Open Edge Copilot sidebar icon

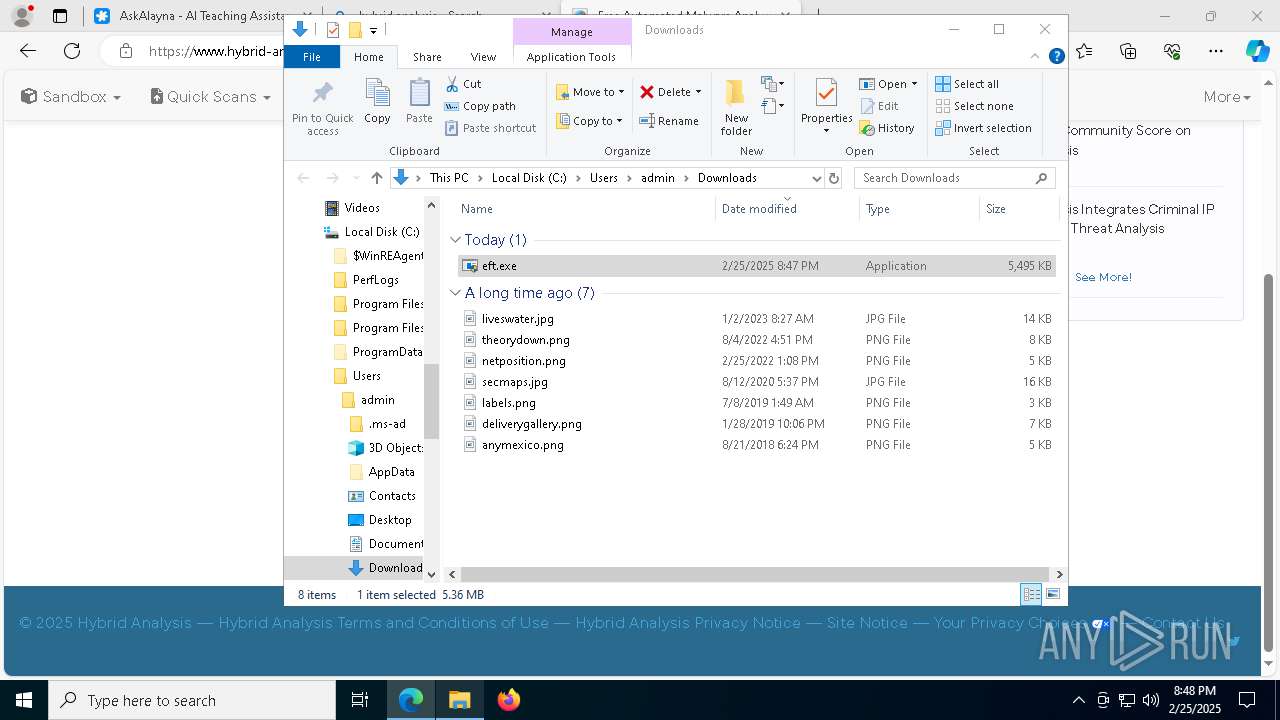[x=1257, y=51]
